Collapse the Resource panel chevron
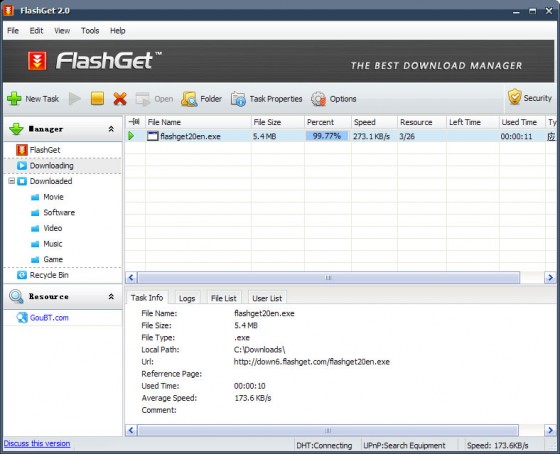The width and height of the screenshot is (560, 454). (111, 296)
